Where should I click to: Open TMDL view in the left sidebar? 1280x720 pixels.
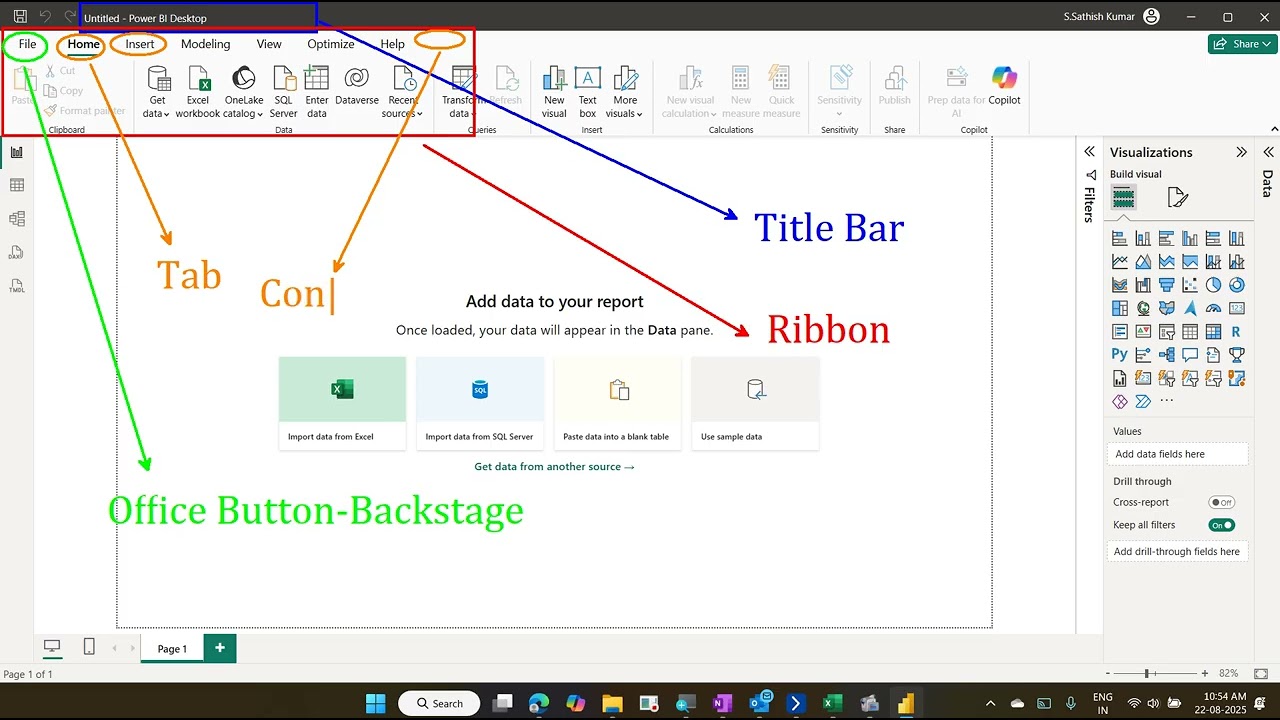point(17,286)
